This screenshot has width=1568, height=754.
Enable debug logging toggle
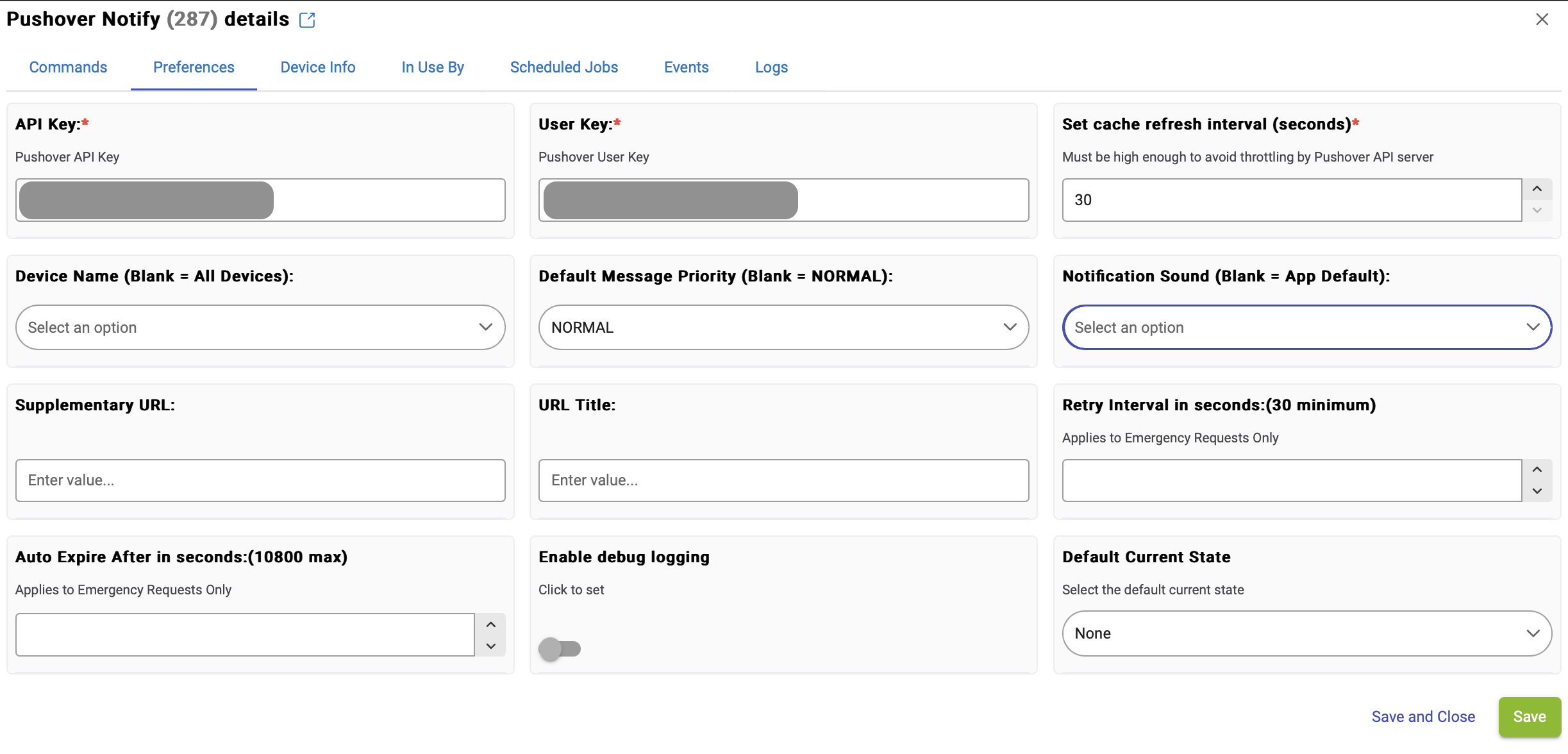coord(559,649)
